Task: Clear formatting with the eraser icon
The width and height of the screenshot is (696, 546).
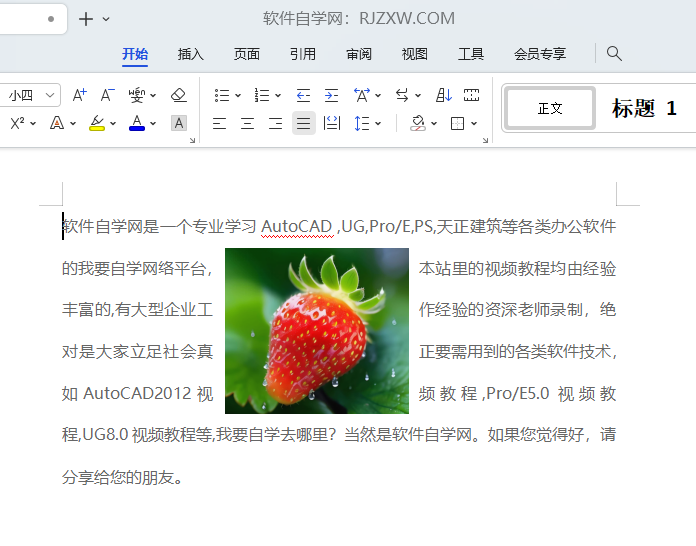Action: (x=178, y=95)
